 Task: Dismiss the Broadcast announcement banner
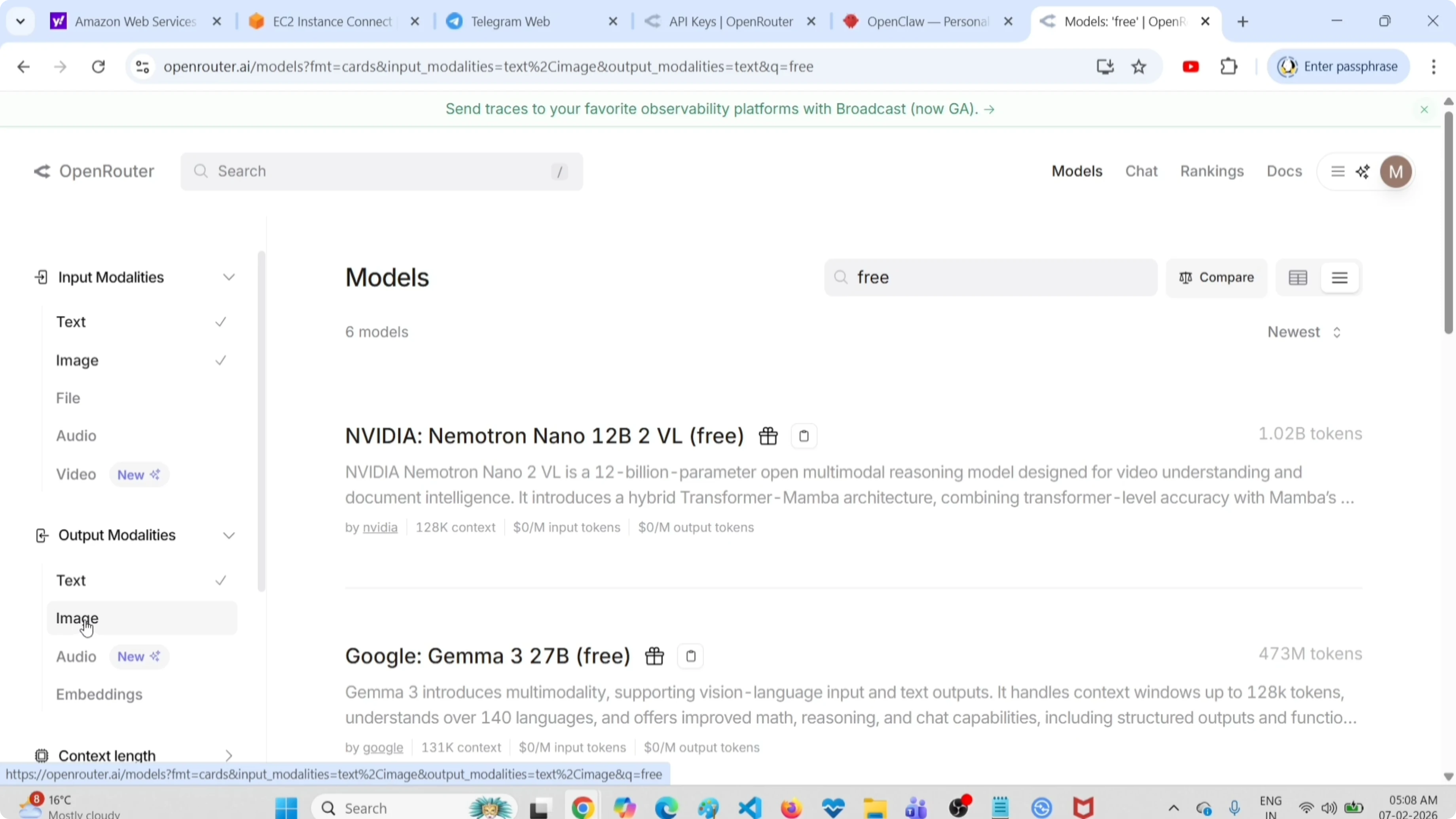[x=1424, y=109]
